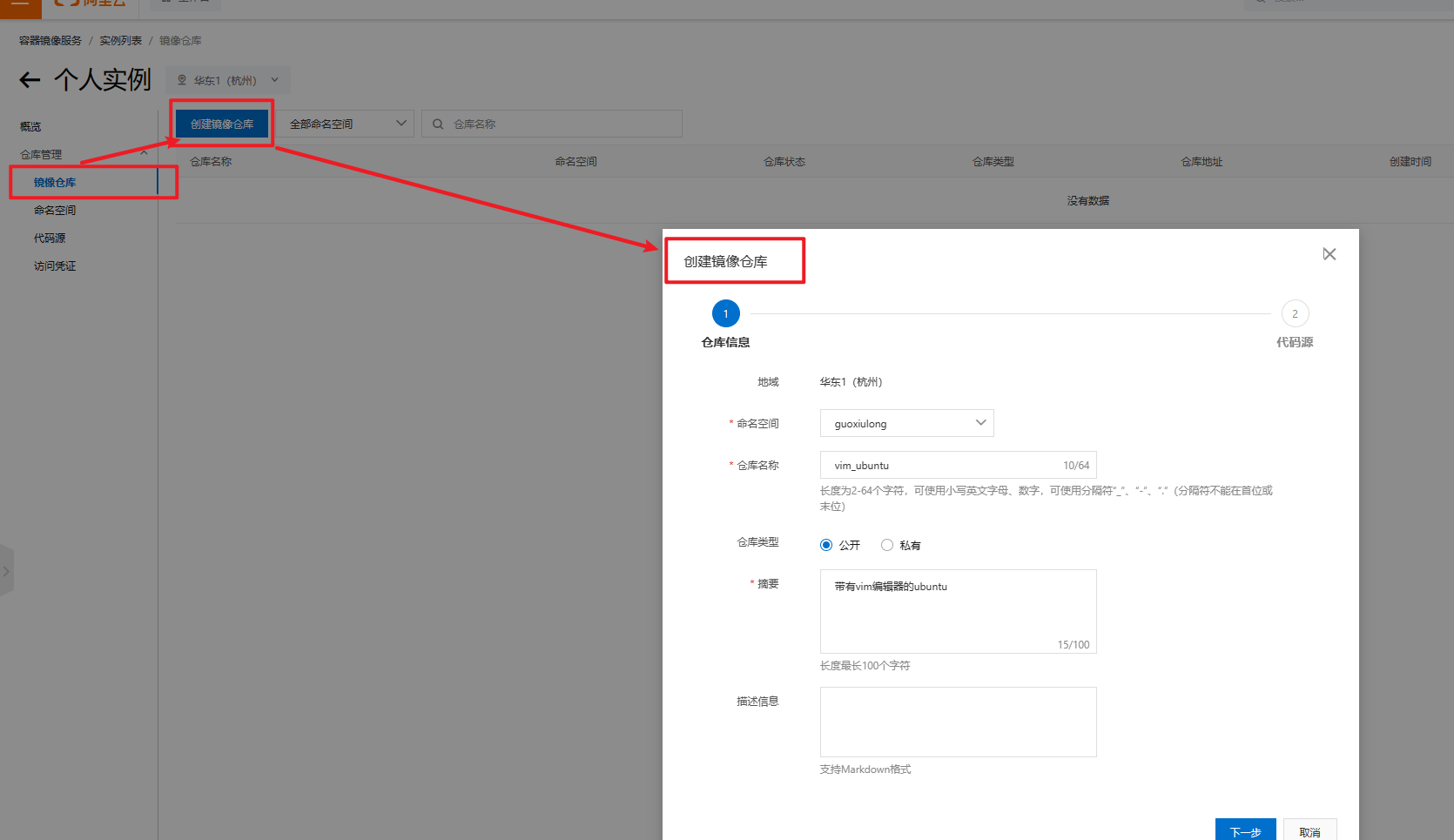Click the 命名空间 column header in the table

pos(576,161)
